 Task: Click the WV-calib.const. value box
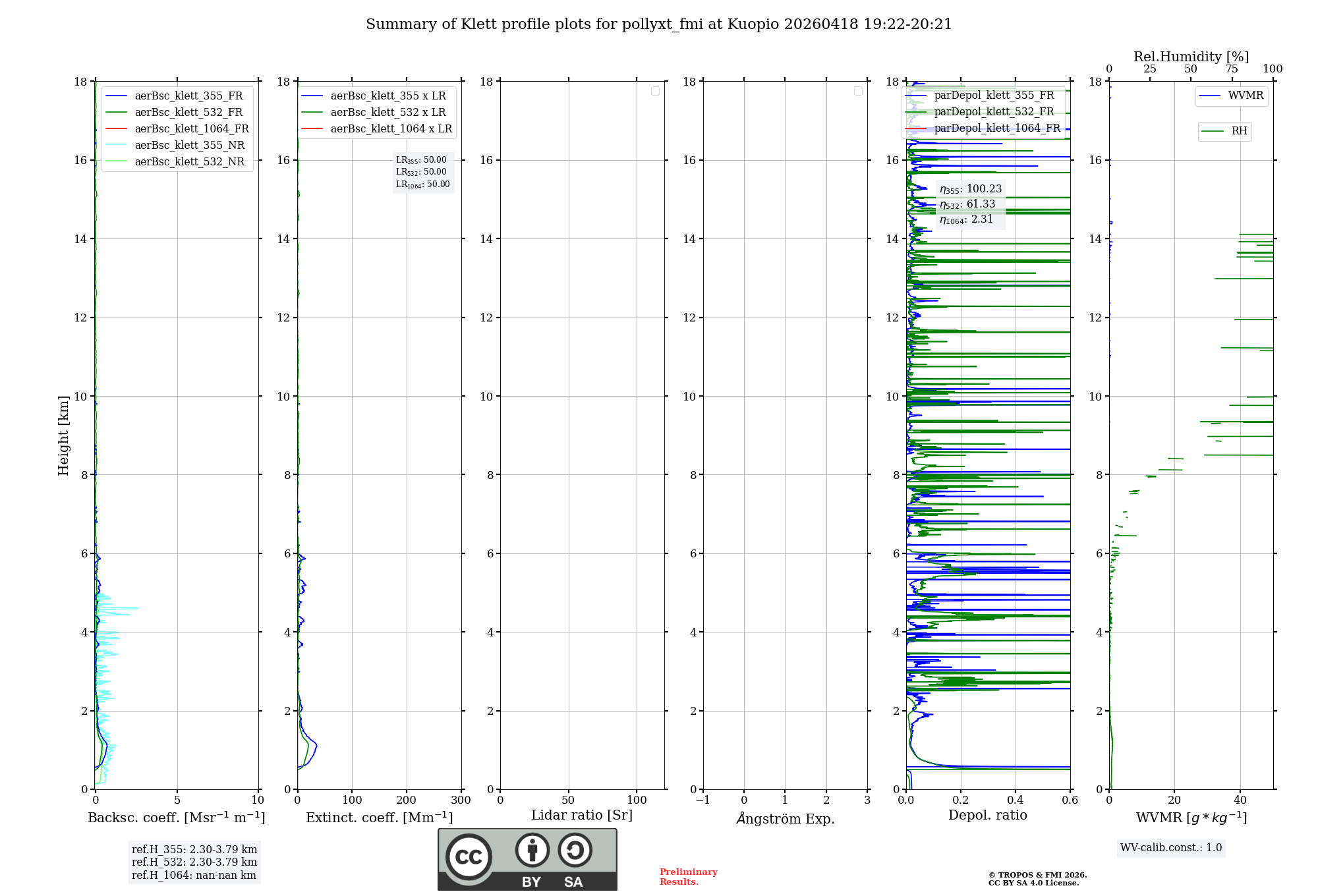(1171, 848)
